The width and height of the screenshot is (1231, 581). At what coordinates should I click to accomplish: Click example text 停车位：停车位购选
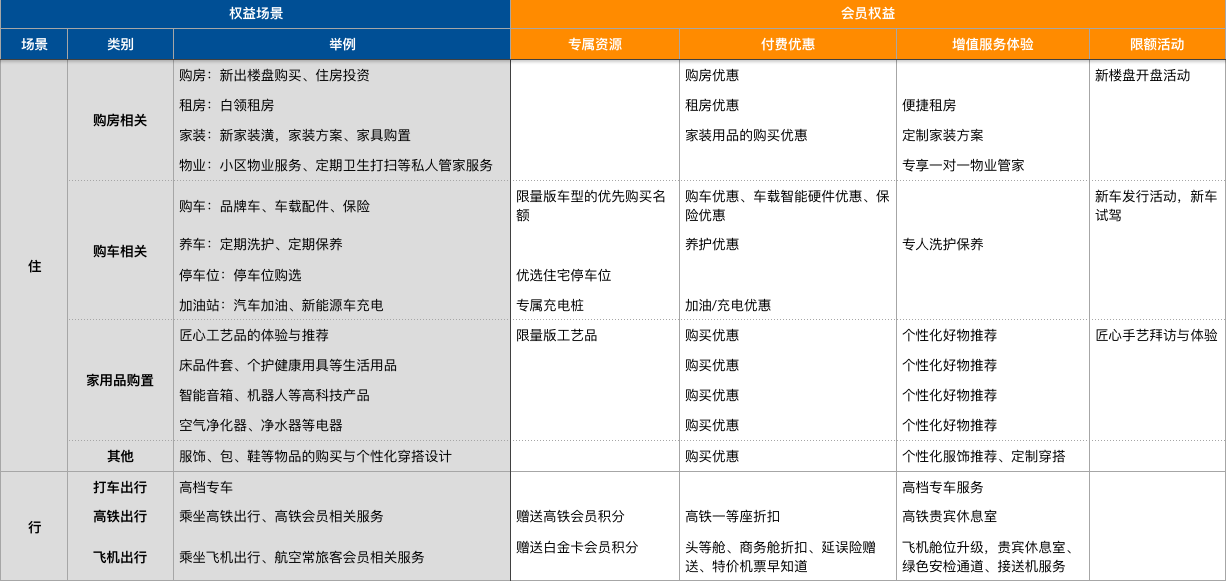(x=240, y=275)
